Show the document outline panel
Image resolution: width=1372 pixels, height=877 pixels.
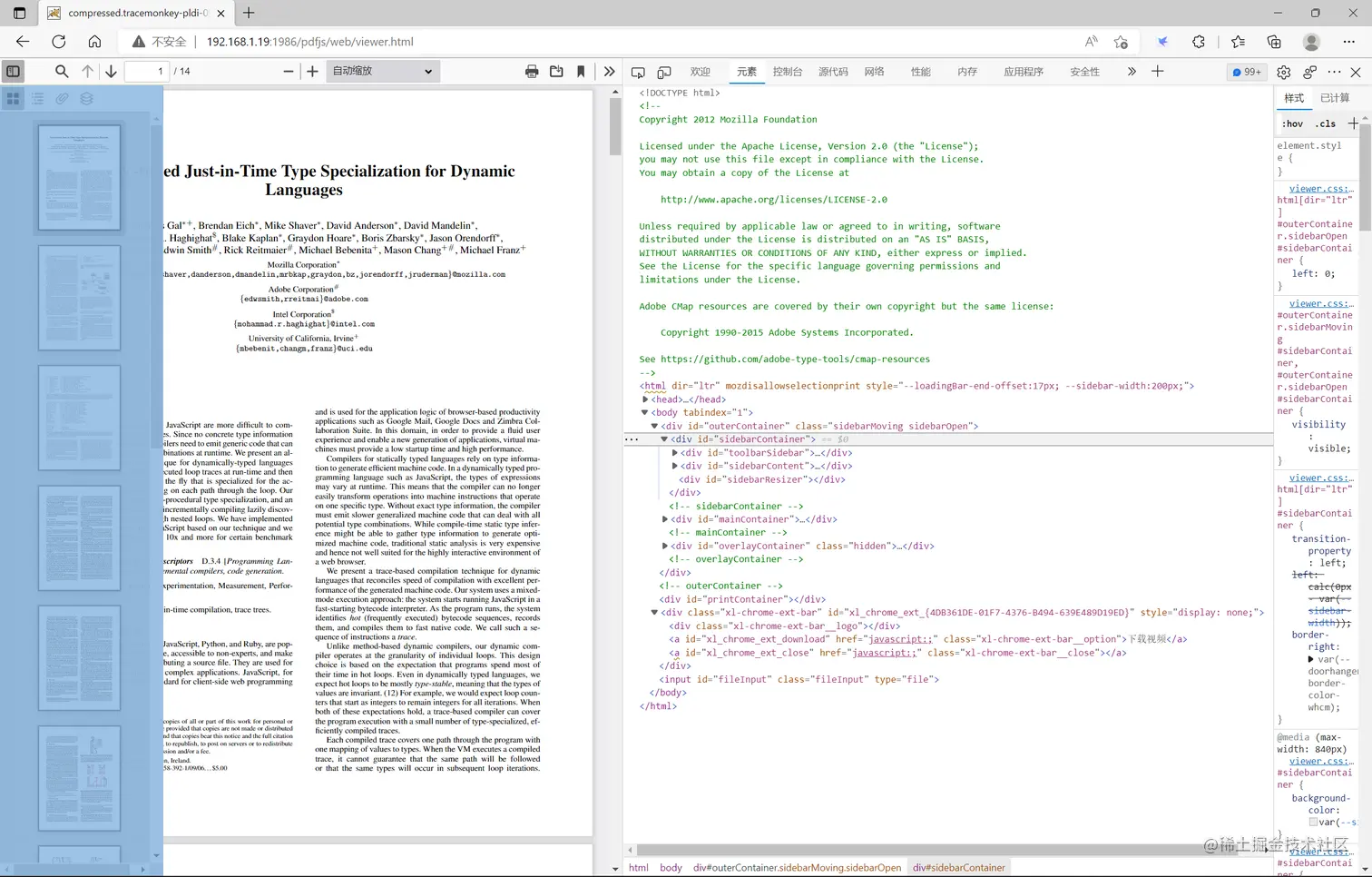coord(37,98)
